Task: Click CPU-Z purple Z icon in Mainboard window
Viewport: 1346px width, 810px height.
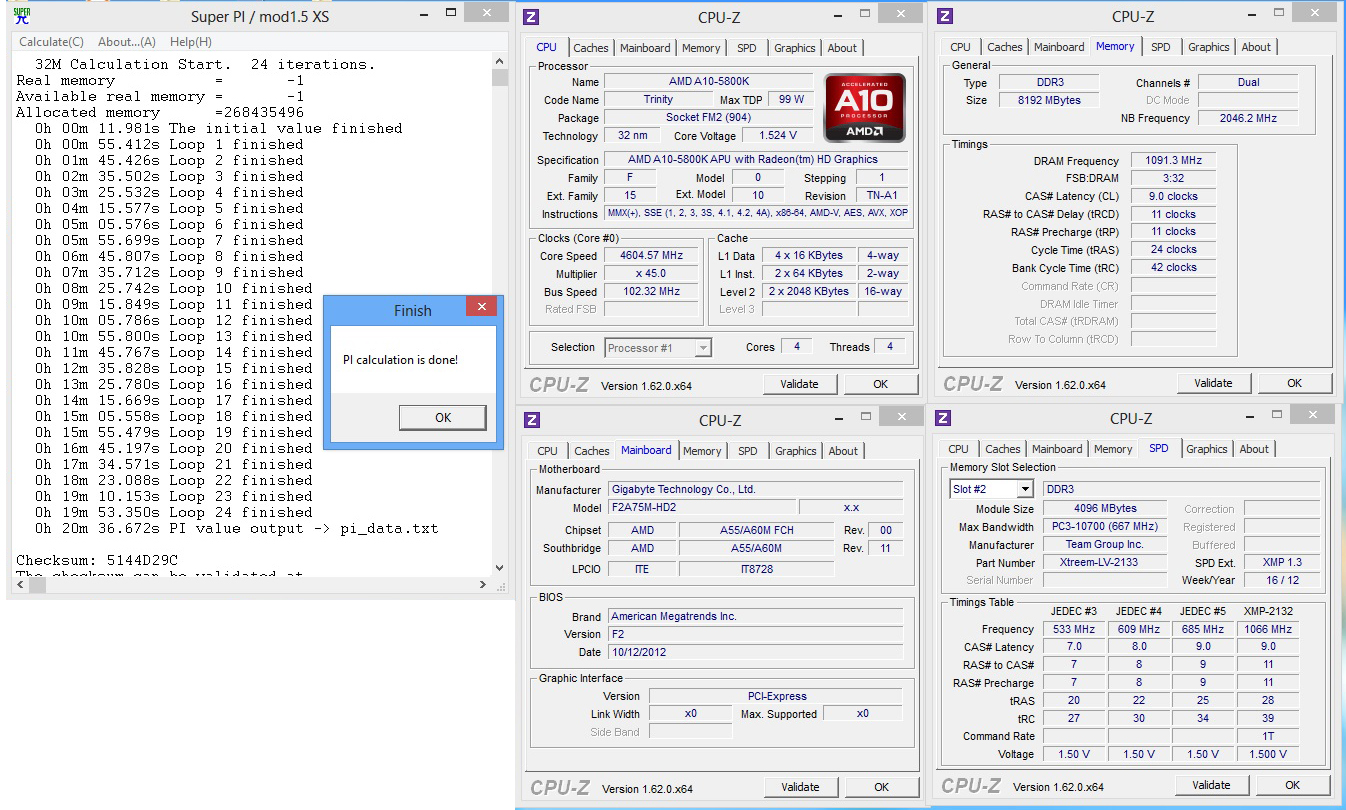Action: (x=531, y=419)
